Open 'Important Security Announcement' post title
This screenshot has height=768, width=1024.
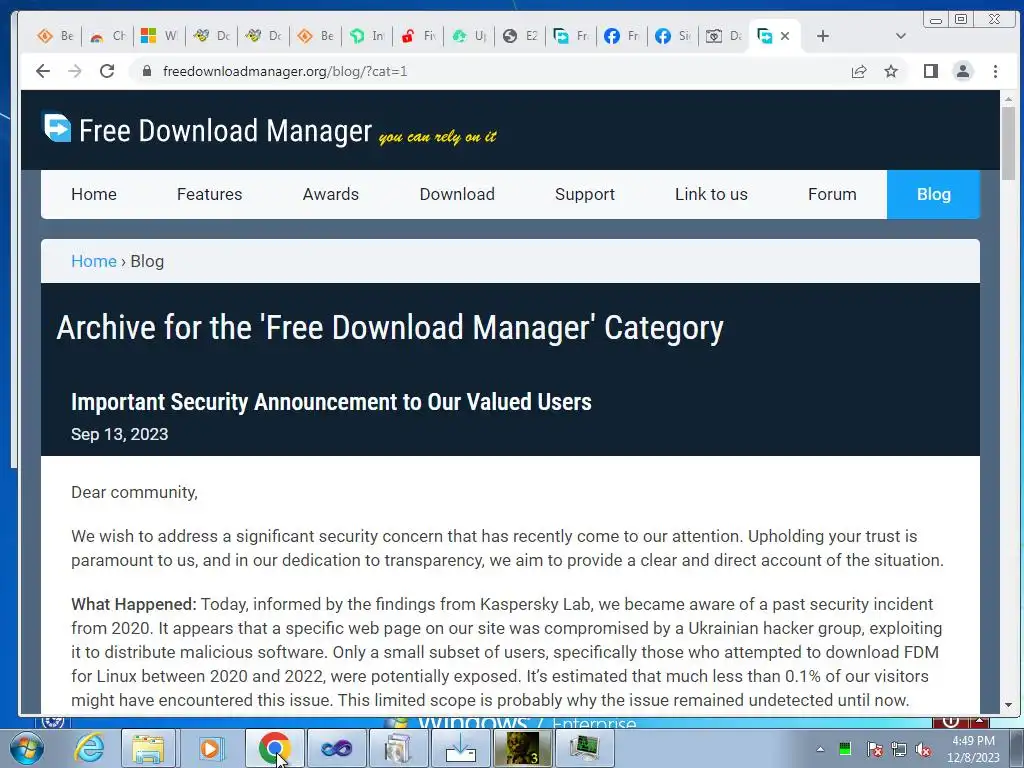click(x=331, y=402)
